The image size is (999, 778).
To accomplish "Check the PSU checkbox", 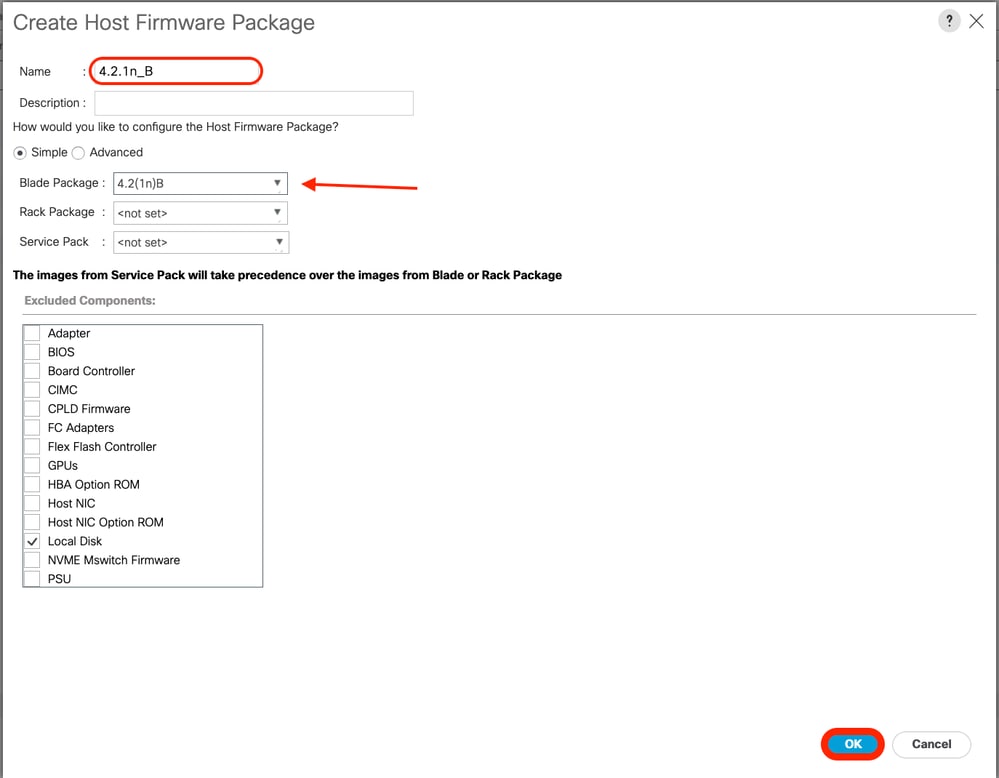I will click(32, 579).
